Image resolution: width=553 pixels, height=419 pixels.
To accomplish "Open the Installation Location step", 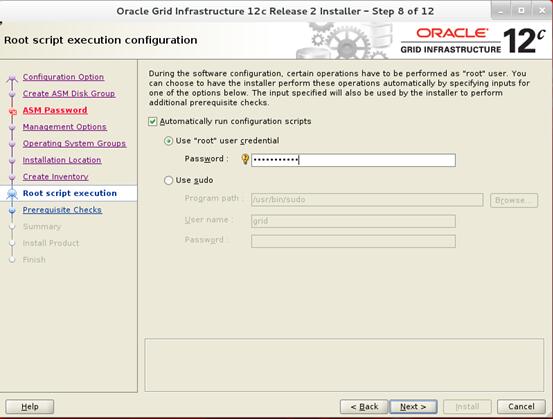I will 62,160.
